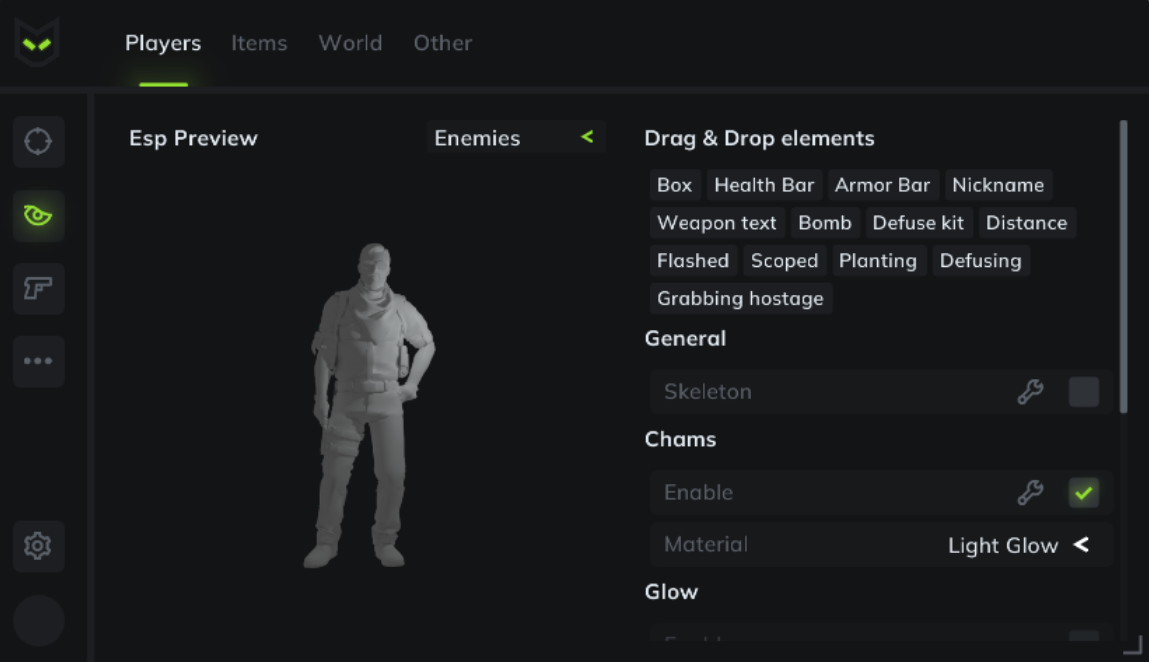Viewport: 1149px width, 662px height.
Task: Open the aimbot crosshair panel
Action: pyautogui.click(x=38, y=141)
